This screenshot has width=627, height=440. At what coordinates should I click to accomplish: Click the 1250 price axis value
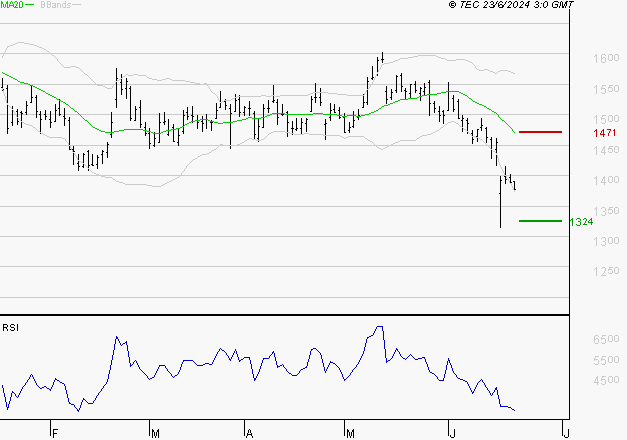[x=606, y=271]
